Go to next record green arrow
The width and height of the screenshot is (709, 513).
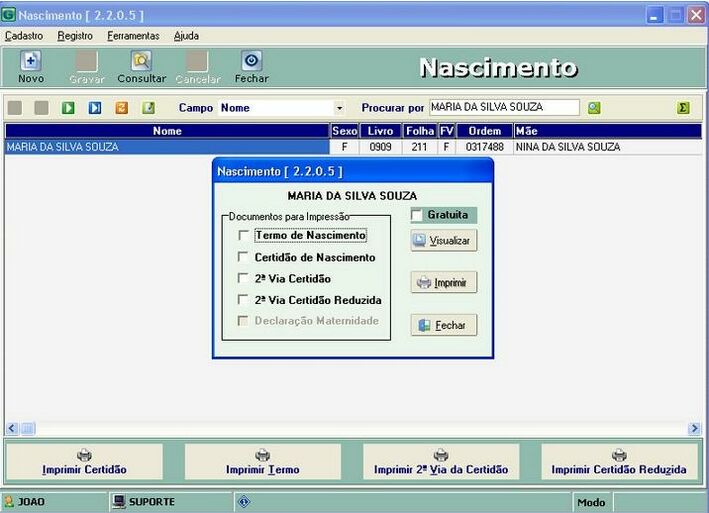coord(68,108)
